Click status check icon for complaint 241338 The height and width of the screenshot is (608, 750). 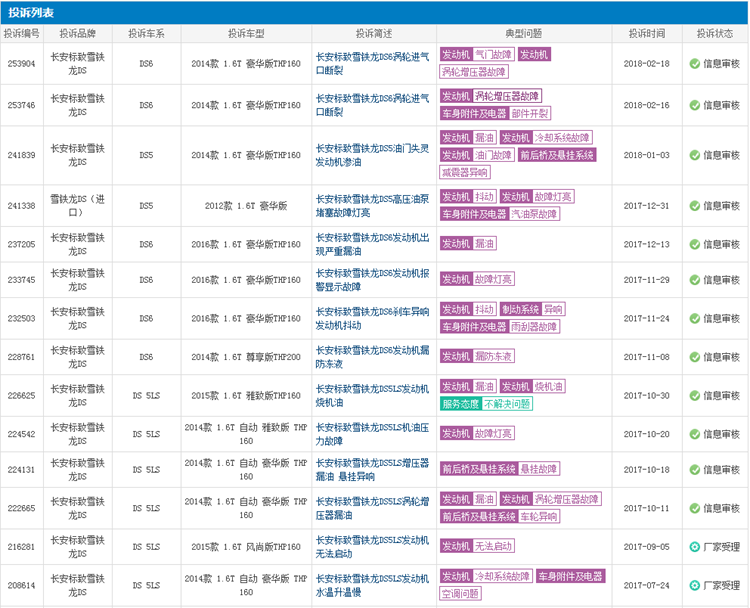point(695,206)
